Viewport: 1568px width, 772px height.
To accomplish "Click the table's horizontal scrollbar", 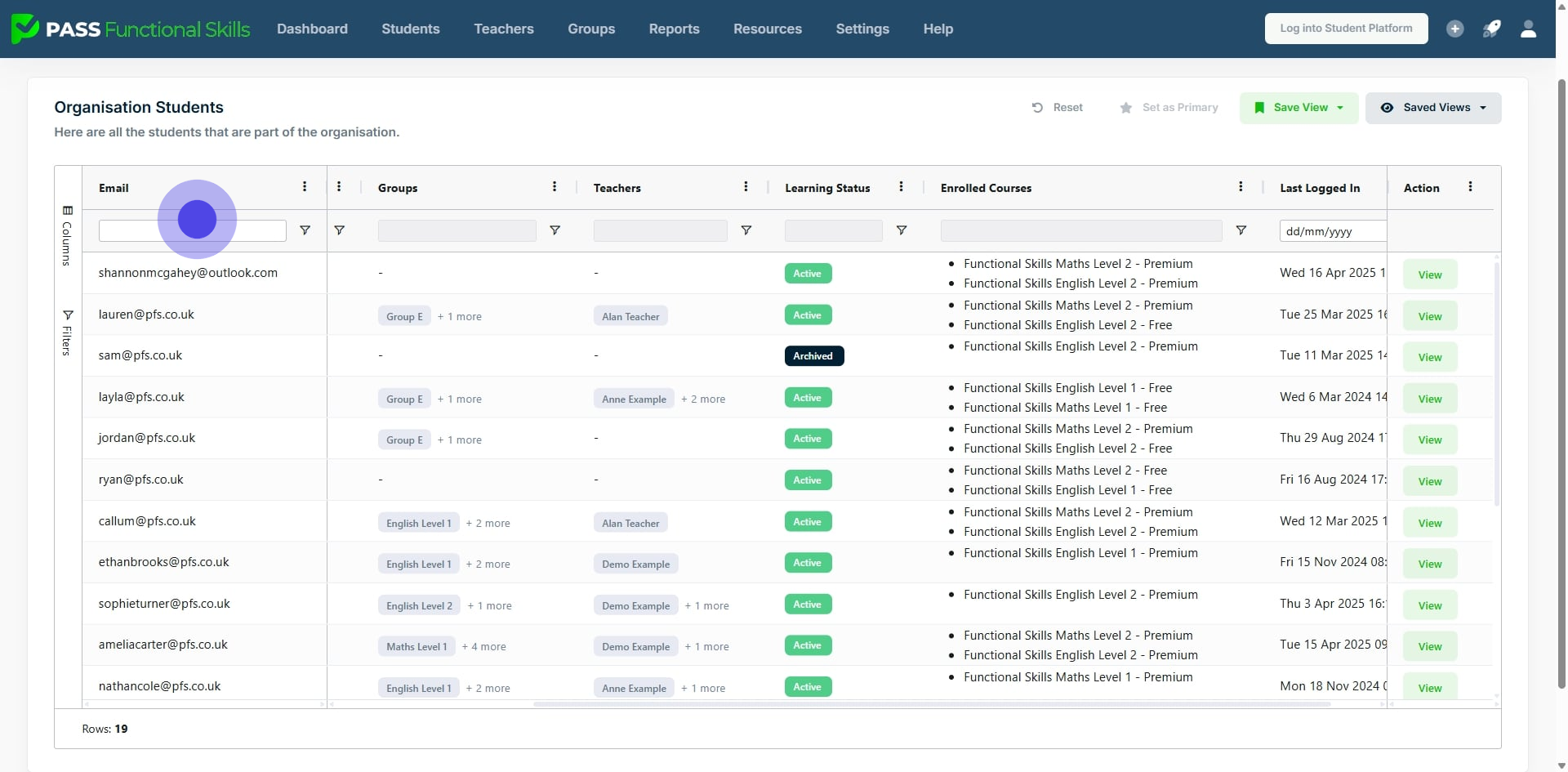I will coord(931,703).
